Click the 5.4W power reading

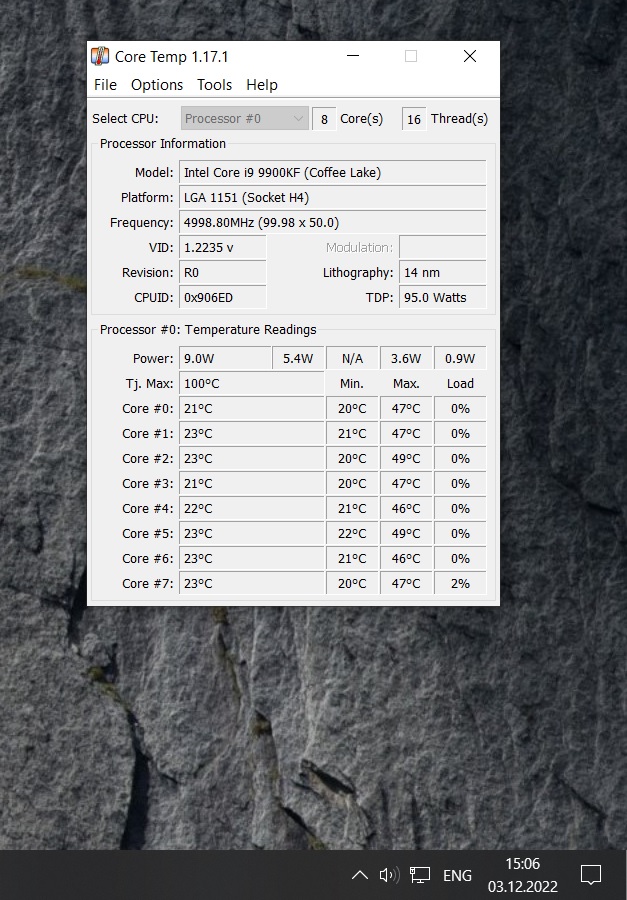coord(298,359)
